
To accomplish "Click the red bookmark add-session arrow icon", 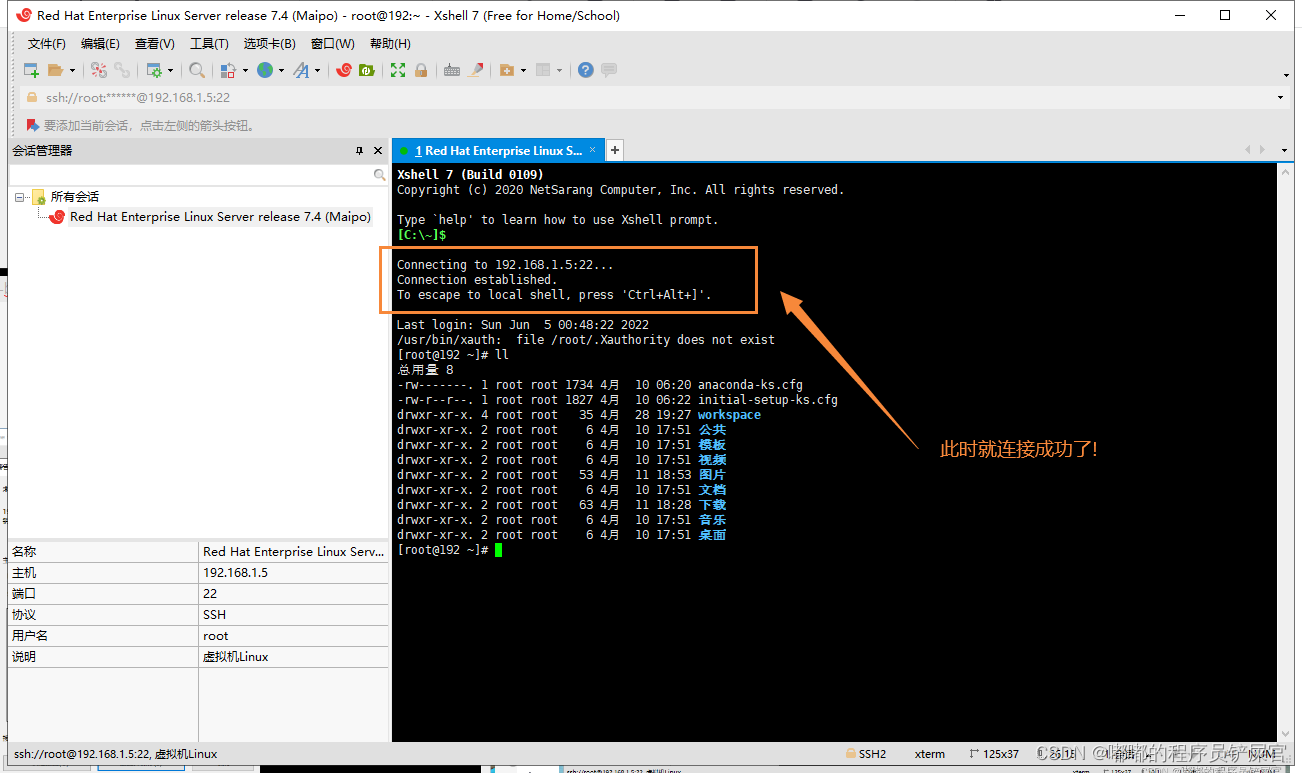I will pos(33,125).
